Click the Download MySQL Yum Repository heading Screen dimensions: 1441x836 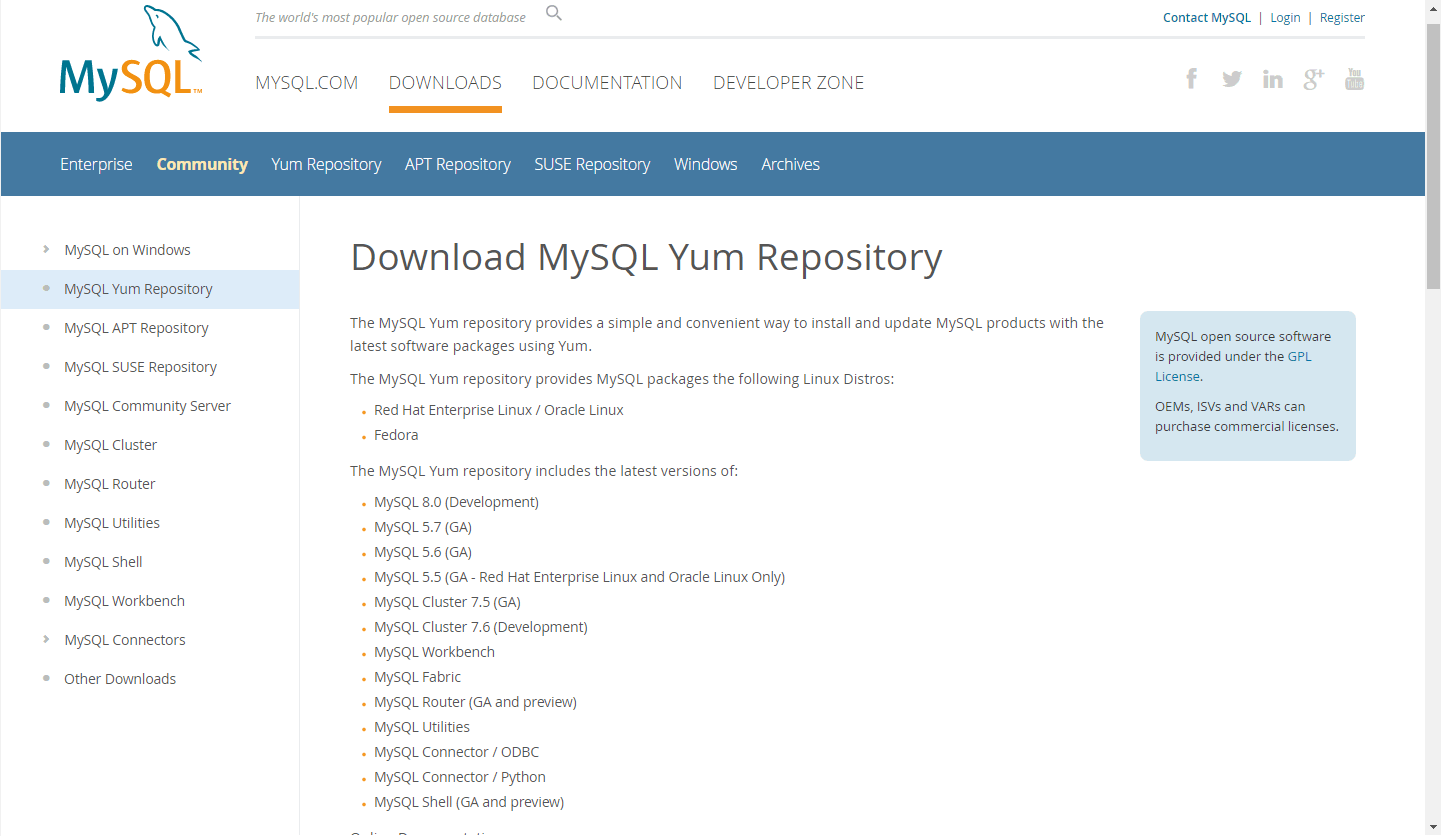[x=646, y=258]
